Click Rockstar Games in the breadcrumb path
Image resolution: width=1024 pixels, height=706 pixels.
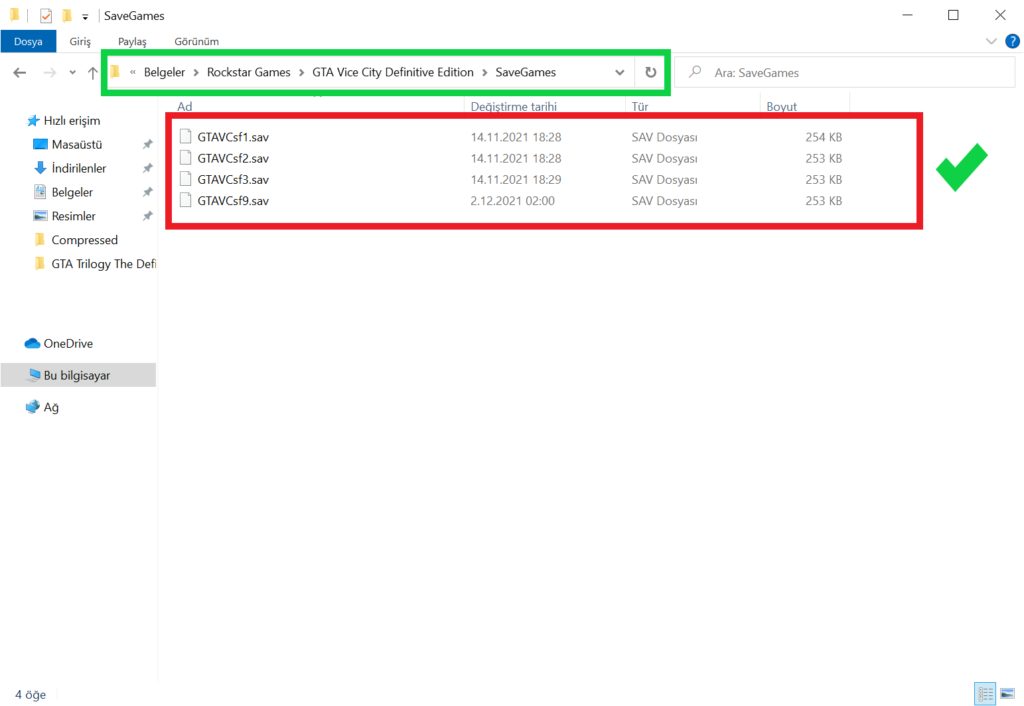coord(248,72)
